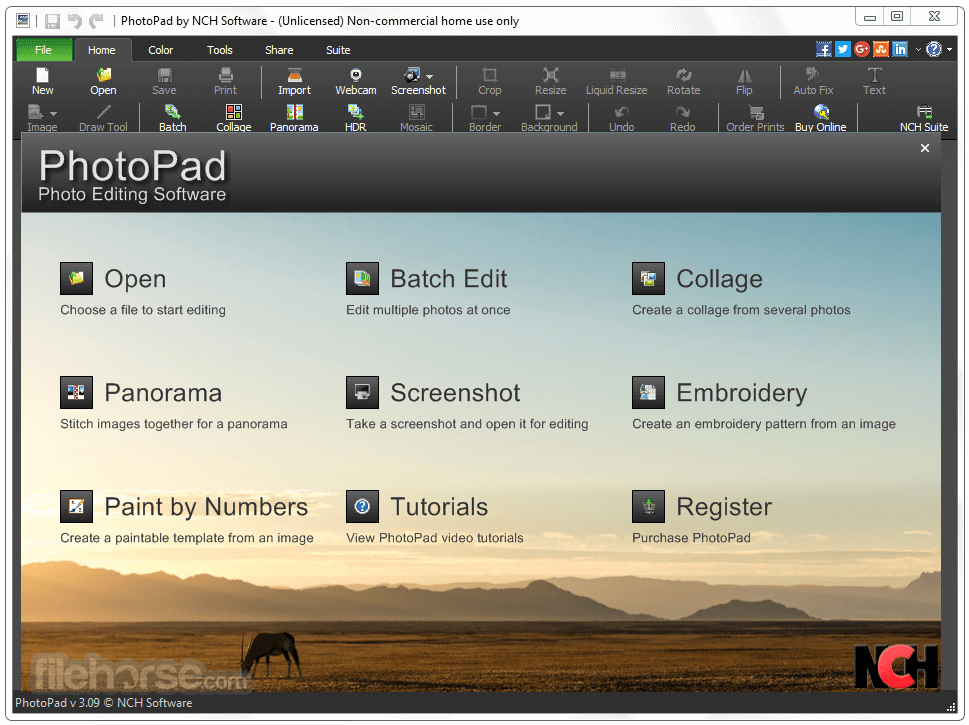Open the NCH Suite toolbar item
Image resolution: width=969 pixels, height=725 pixels.
[924, 118]
